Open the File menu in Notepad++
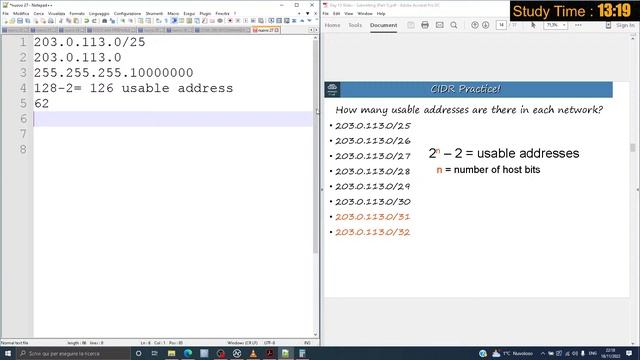Image resolution: width=640 pixels, height=360 pixels. 5,13
